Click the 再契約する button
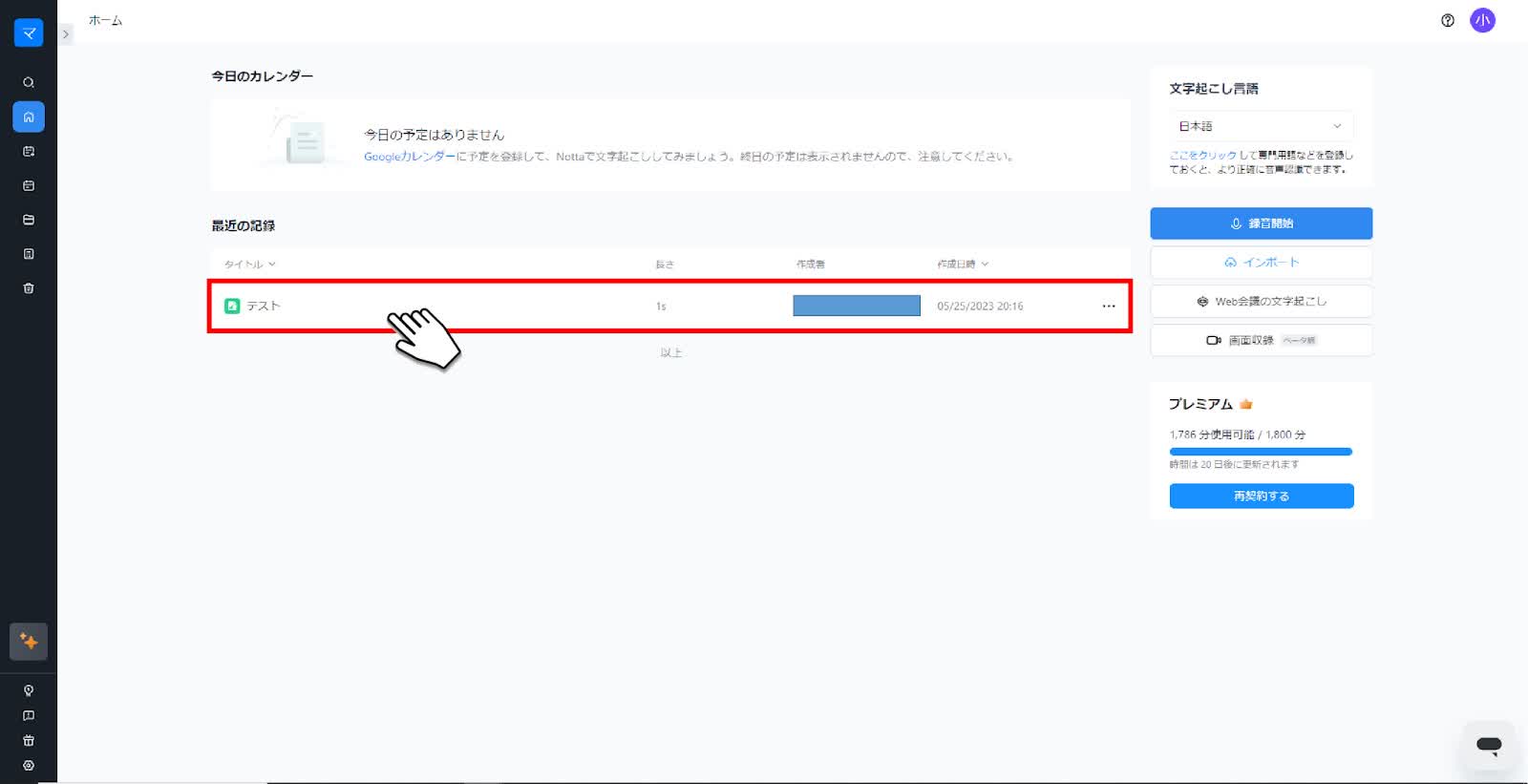 pyautogui.click(x=1261, y=496)
